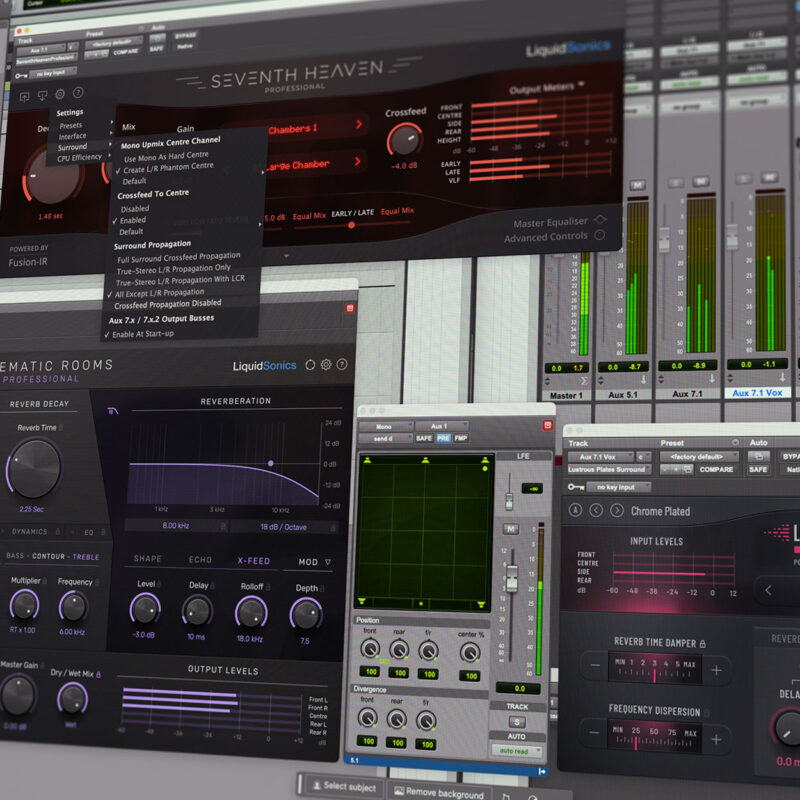Viewport: 800px width, 800px height.
Task: Toggle FMP button in surround panner
Action: pos(461,438)
